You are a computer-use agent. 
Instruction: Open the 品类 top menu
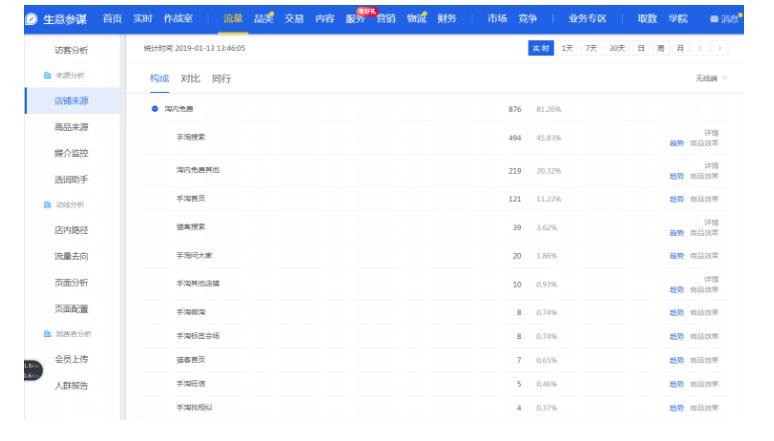[263, 18]
